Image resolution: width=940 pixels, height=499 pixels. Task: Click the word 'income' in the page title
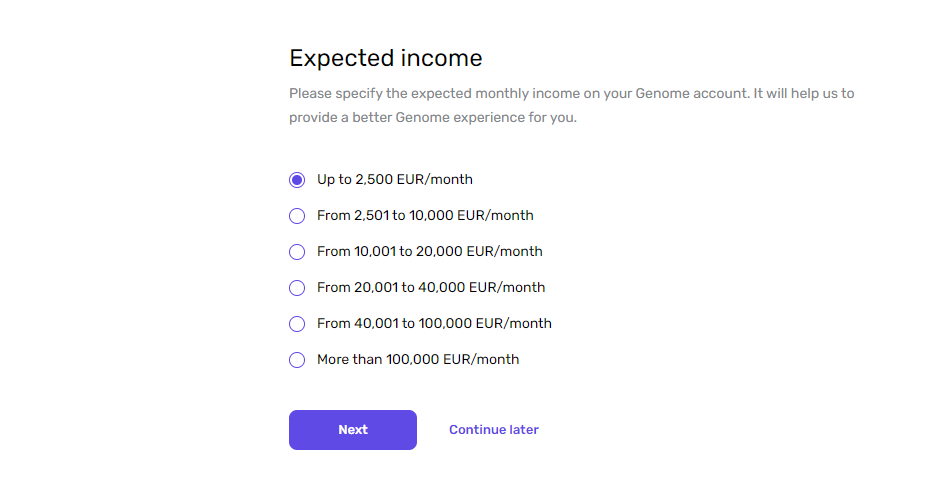click(x=441, y=58)
